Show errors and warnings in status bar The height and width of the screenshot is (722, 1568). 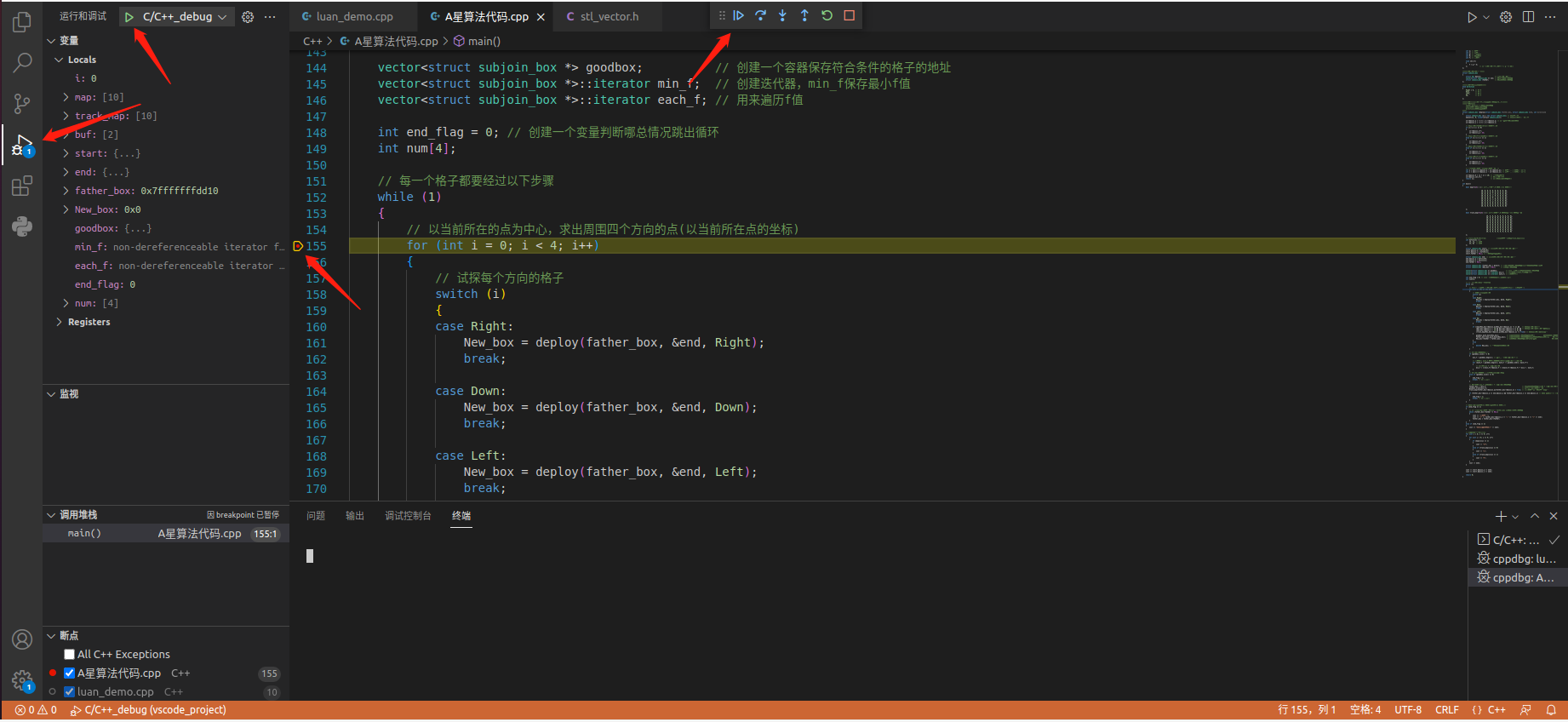pyautogui.click(x=36, y=710)
